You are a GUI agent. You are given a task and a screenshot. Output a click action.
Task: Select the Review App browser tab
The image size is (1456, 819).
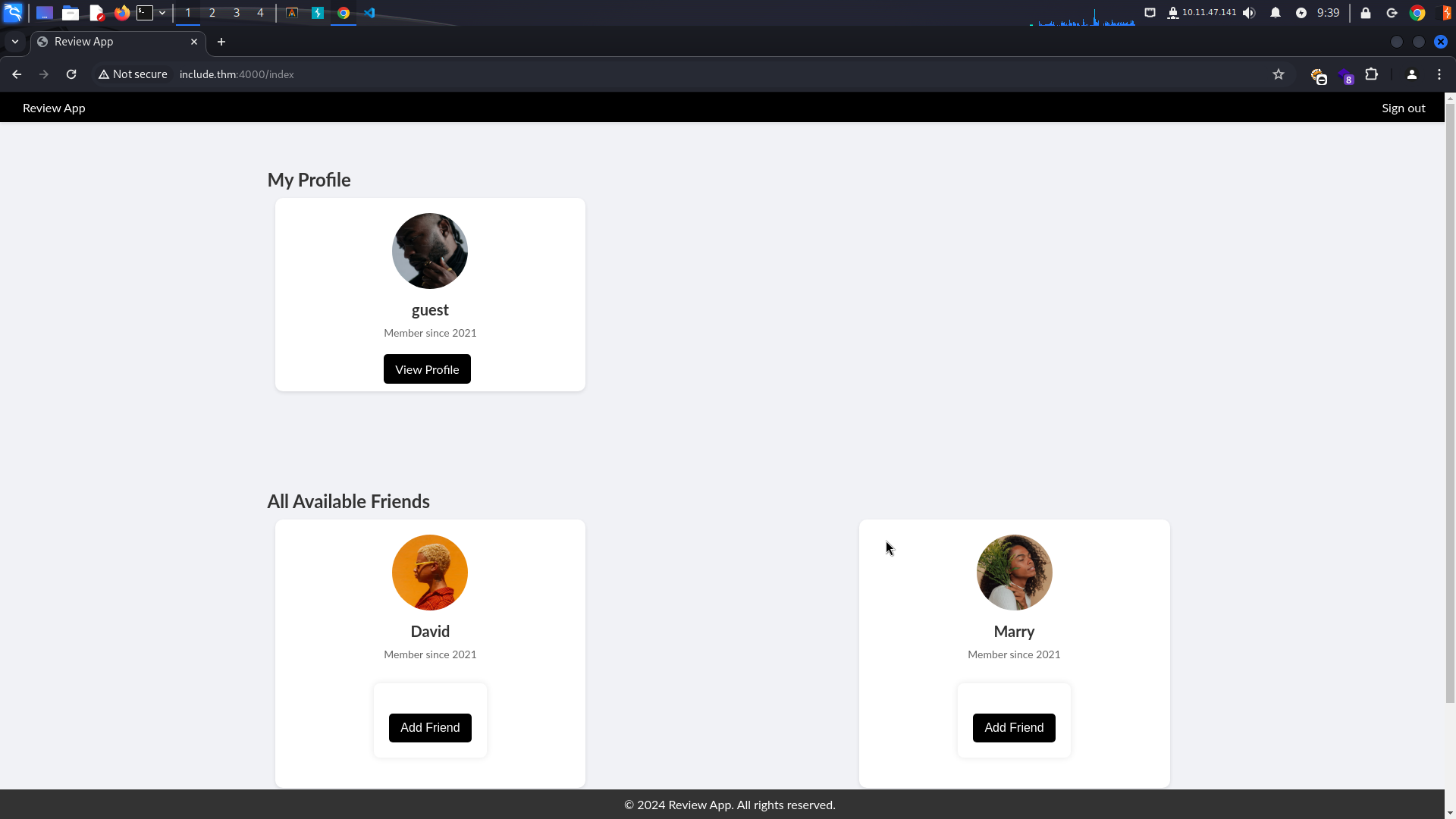tap(114, 42)
